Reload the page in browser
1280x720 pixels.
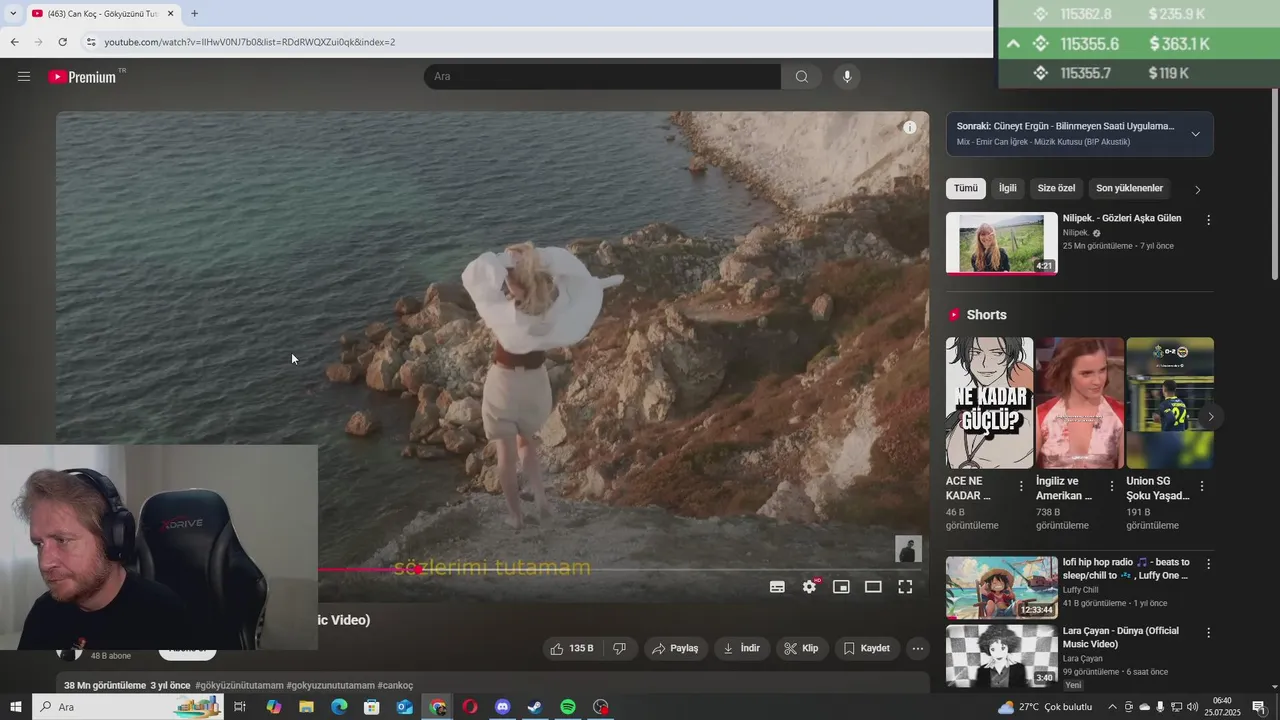point(62,42)
